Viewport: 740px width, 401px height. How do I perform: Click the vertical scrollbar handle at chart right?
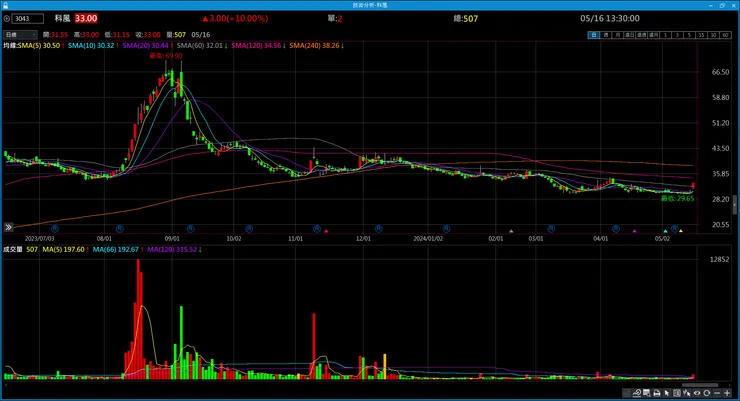click(x=734, y=205)
